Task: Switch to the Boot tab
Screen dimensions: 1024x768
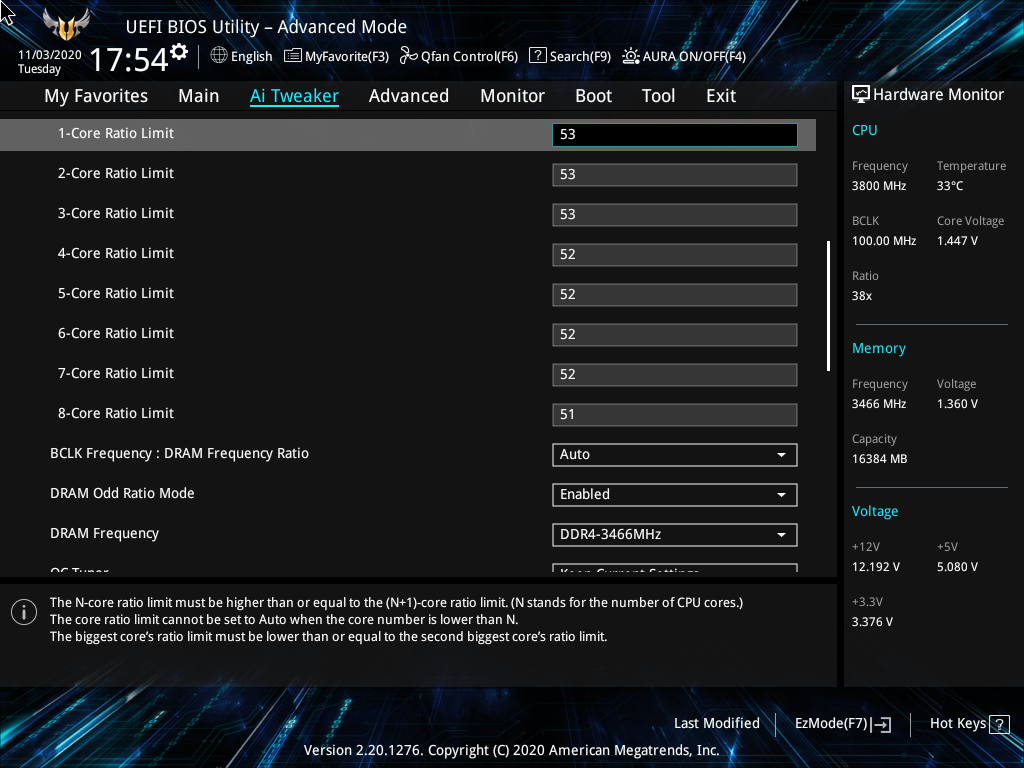Action: pos(593,96)
